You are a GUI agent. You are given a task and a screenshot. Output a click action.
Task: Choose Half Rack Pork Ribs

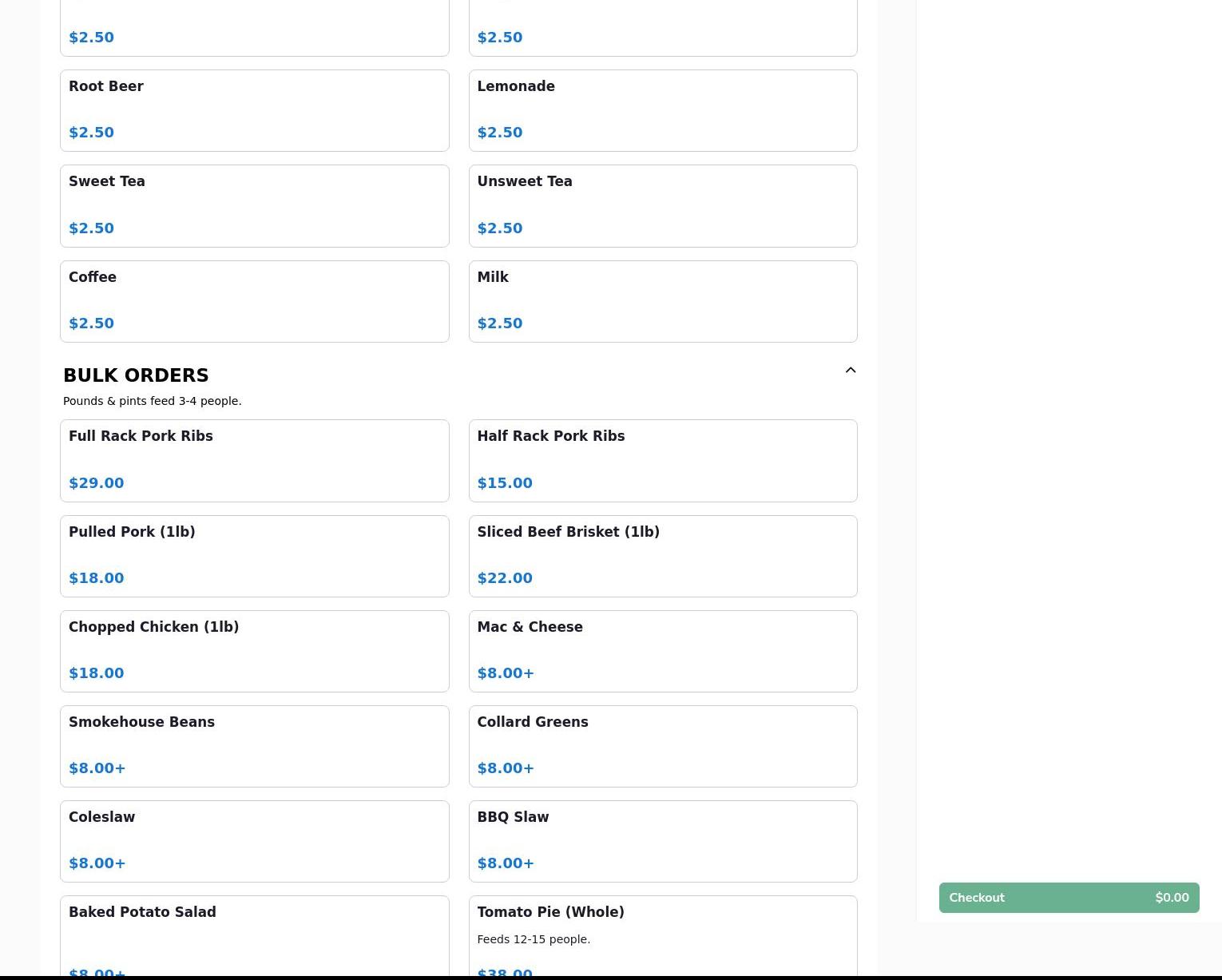(662, 460)
